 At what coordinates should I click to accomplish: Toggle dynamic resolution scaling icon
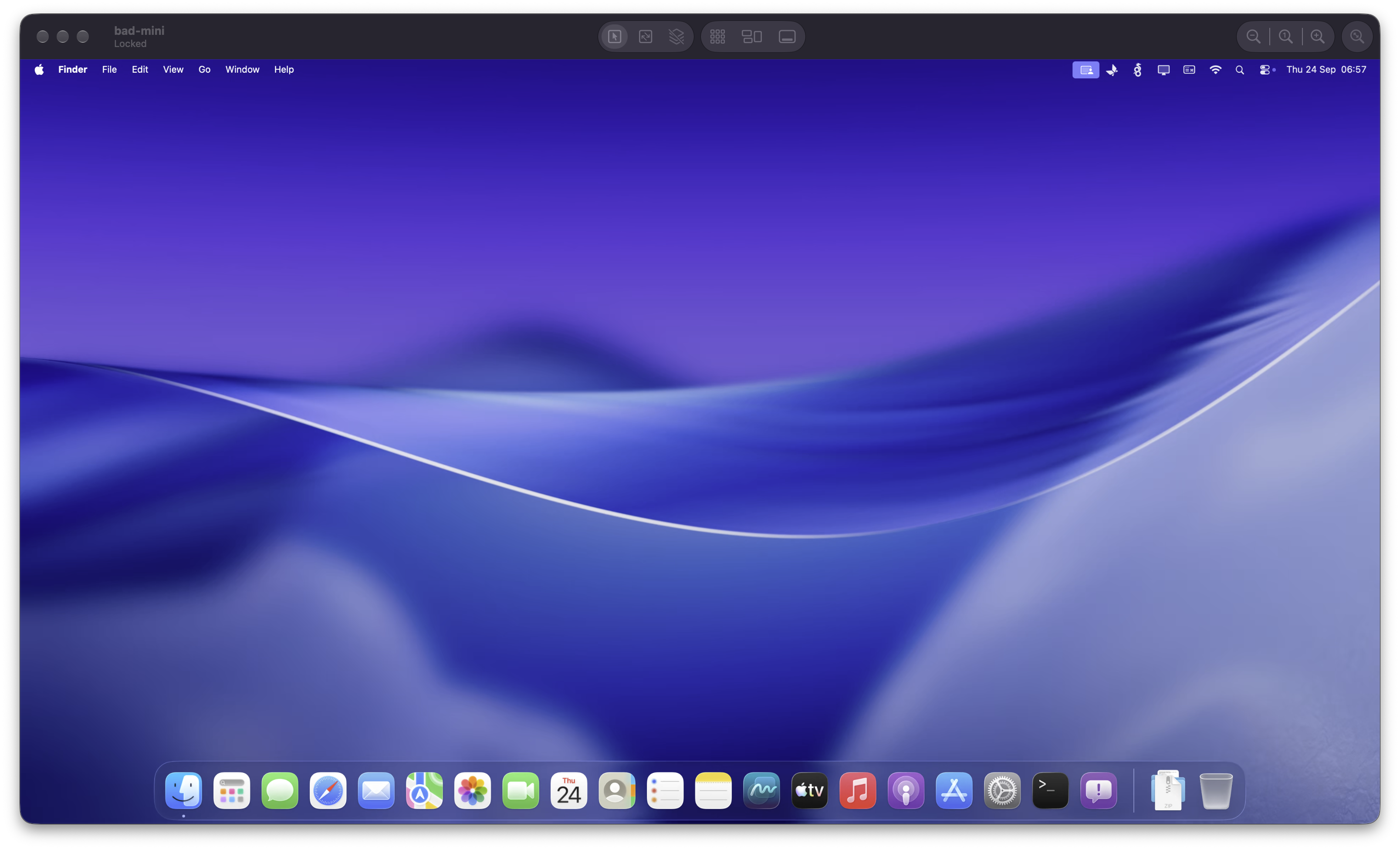646,37
